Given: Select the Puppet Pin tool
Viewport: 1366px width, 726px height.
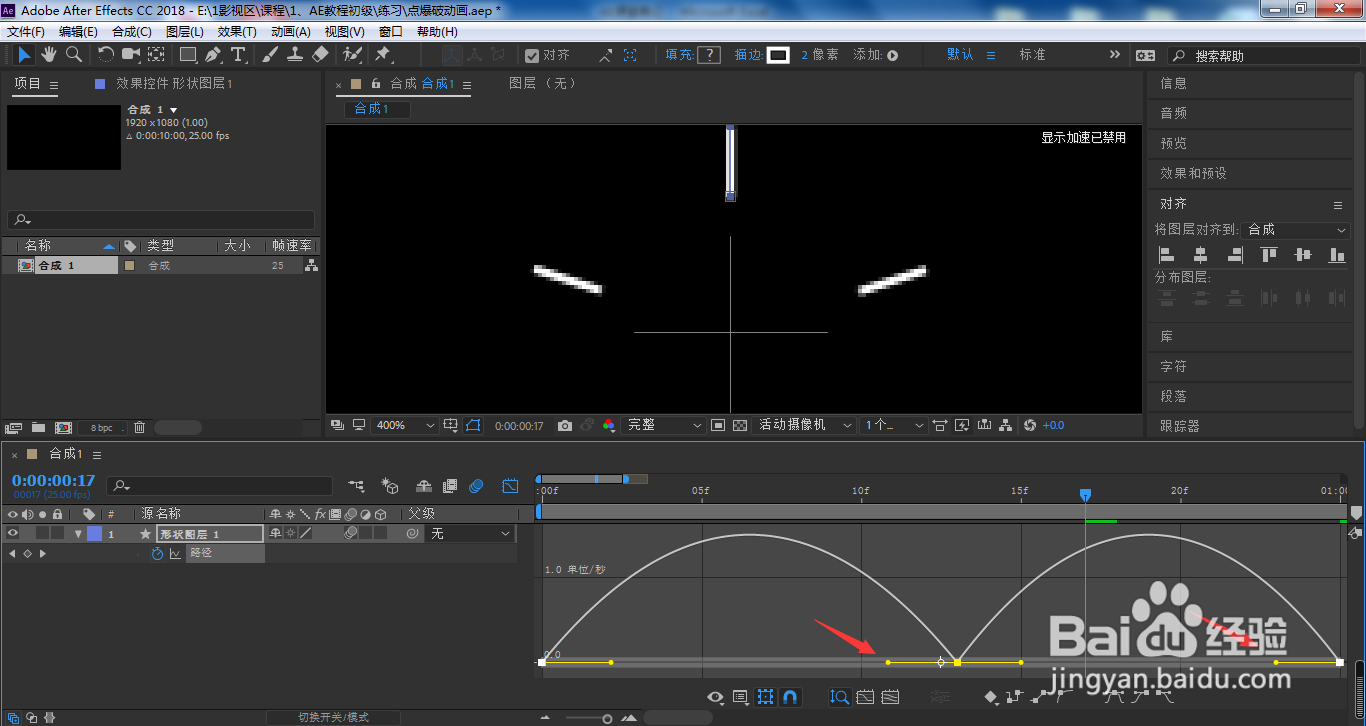Looking at the screenshot, I should 383,54.
